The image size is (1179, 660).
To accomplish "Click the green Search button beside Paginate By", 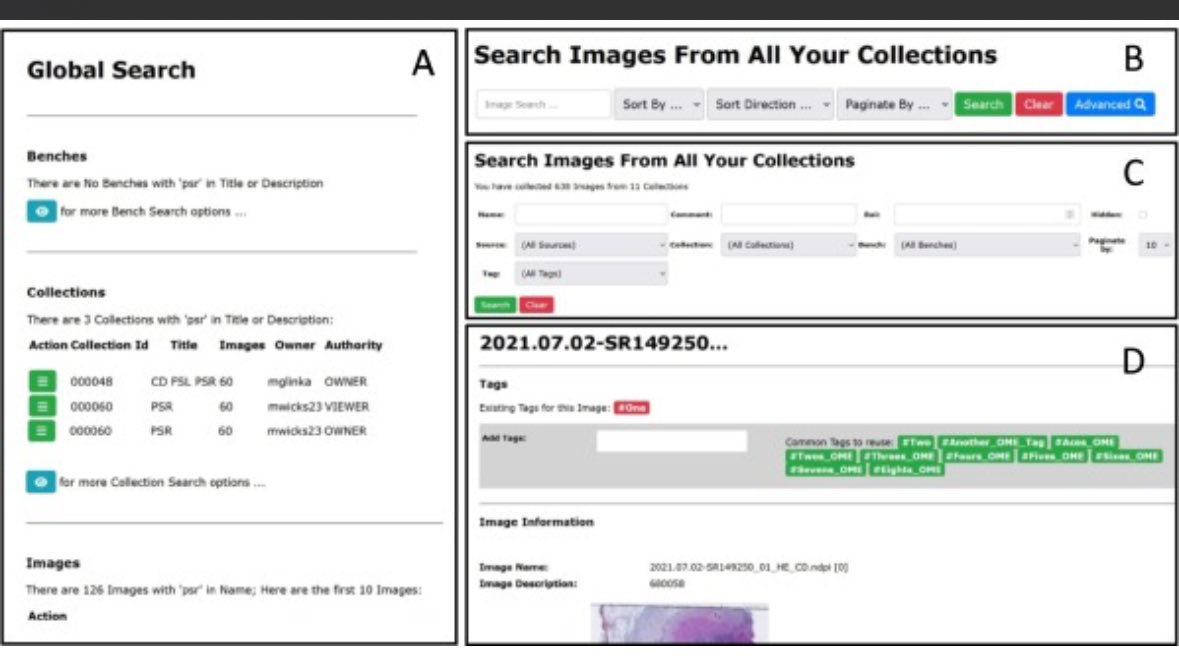I will pyautogui.click(x=984, y=104).
